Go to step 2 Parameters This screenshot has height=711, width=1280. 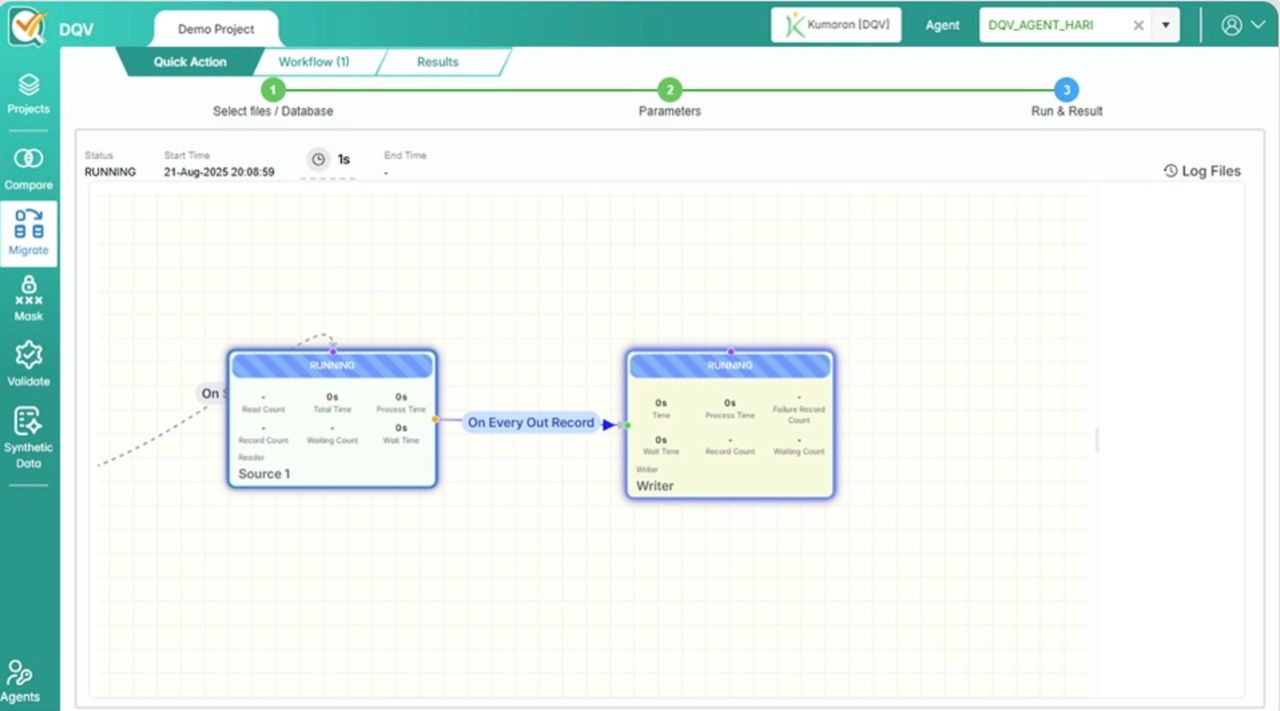pyautogui.click(x=670, y=90)
